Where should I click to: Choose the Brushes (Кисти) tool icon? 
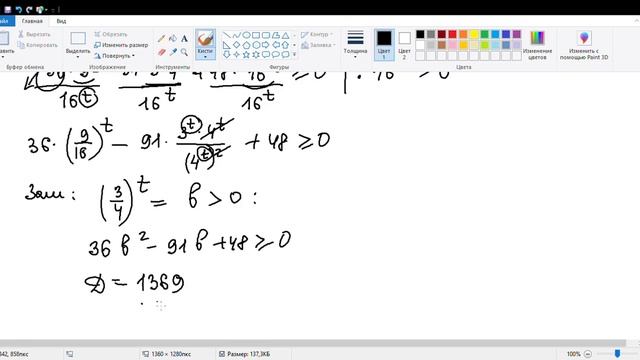[x=205, y=39]
